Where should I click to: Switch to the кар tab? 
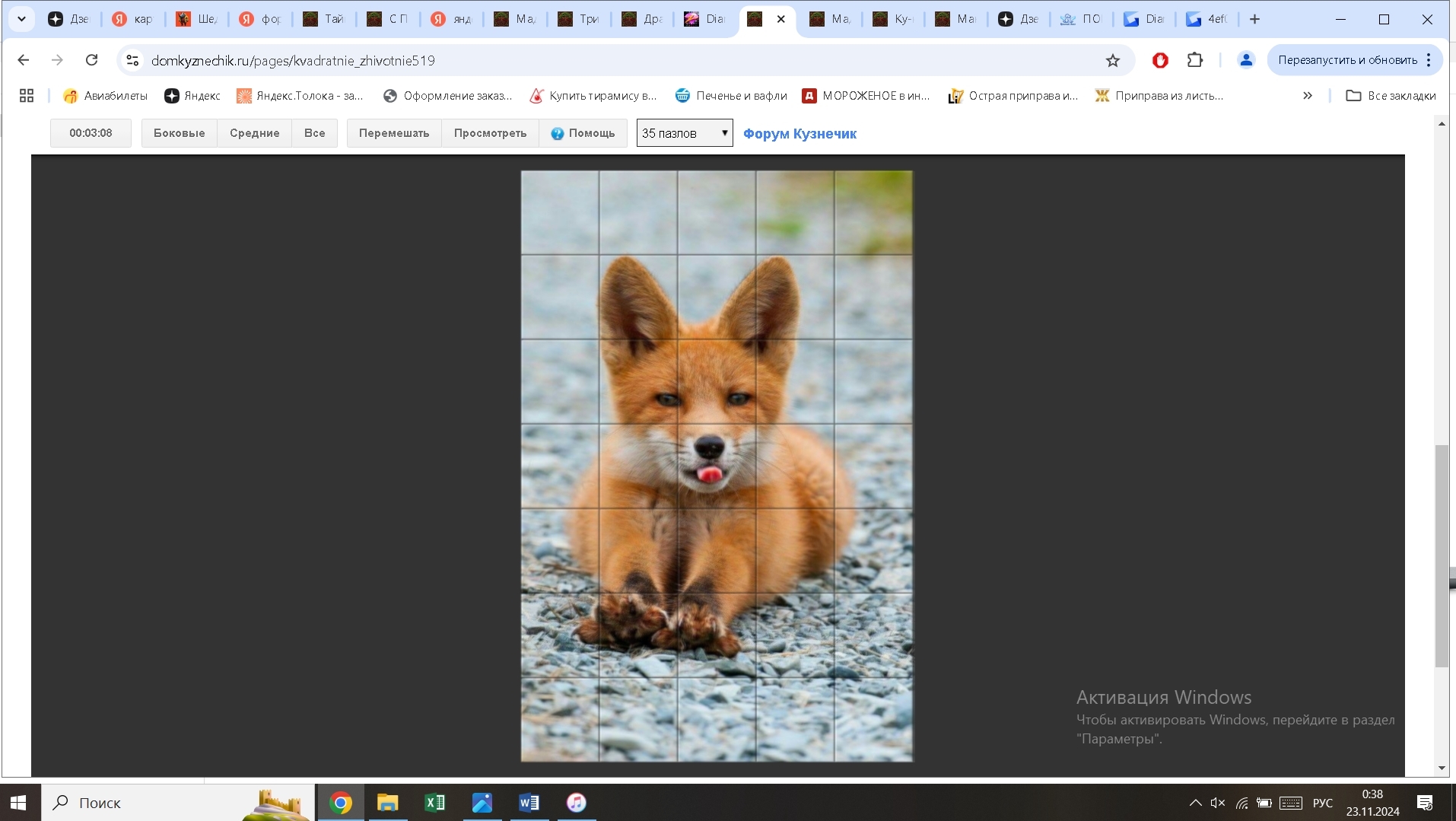pos(132,19)
